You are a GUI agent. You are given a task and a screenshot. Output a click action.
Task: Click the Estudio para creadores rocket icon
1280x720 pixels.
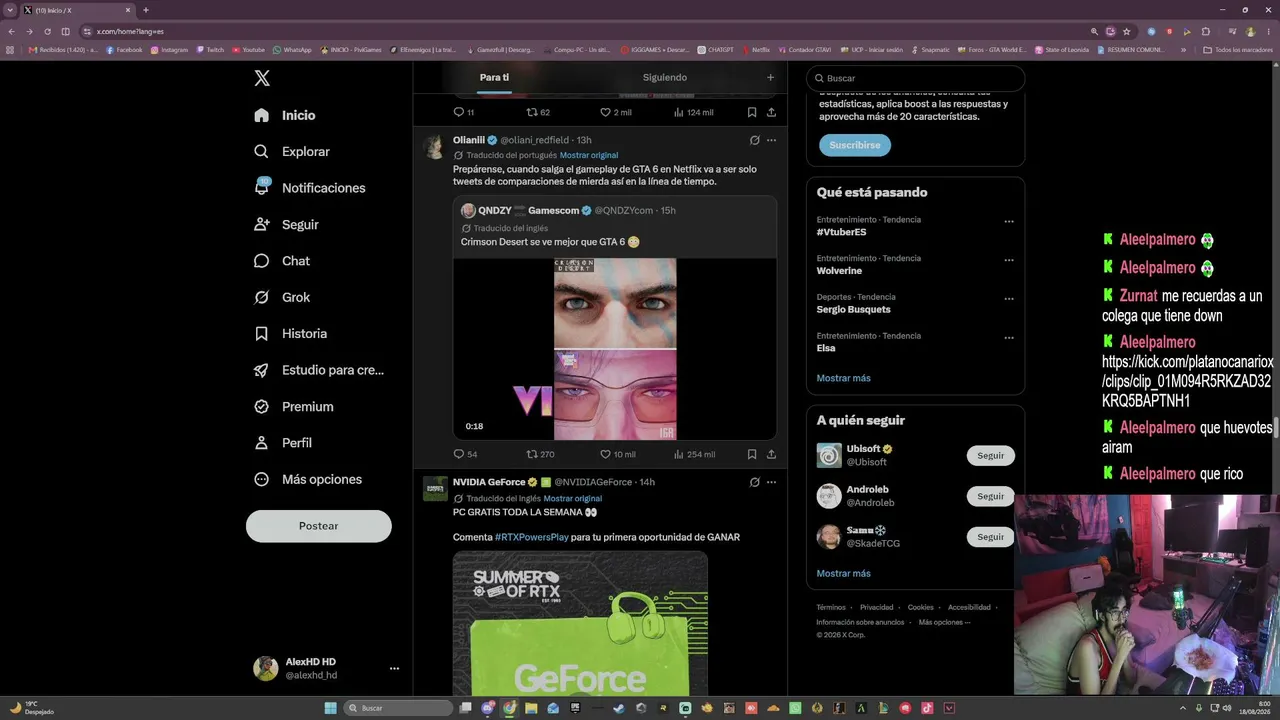pyautogui.click(x=262, y=370)
